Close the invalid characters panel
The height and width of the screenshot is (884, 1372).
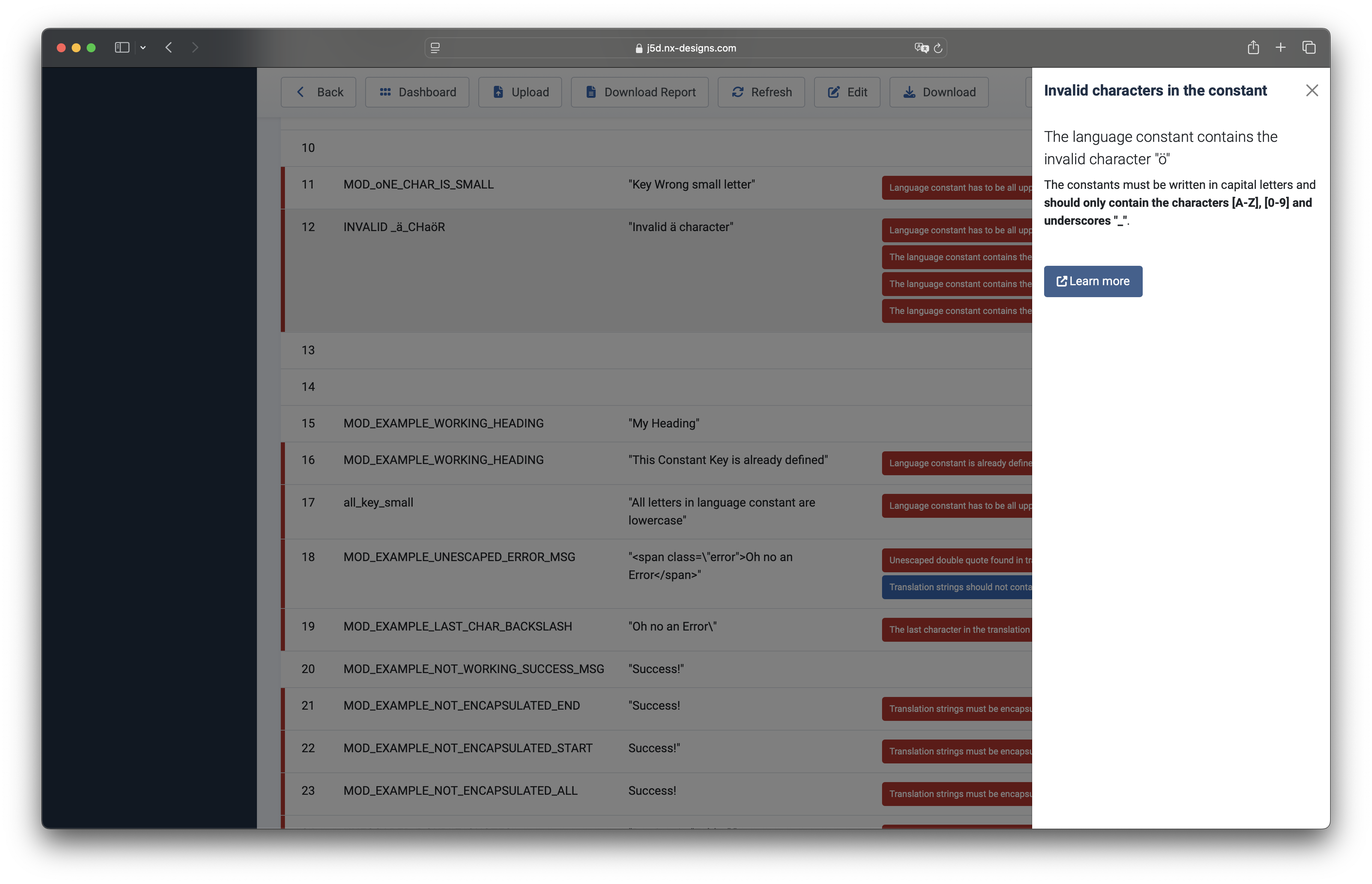coord(1312,90)
